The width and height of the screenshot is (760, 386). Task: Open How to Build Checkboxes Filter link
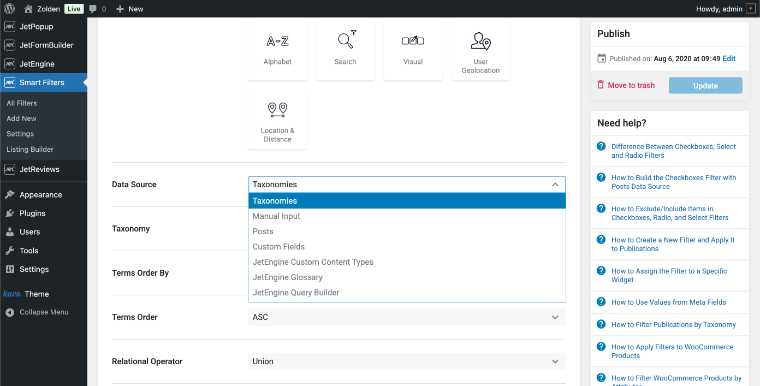coord(674,182)
